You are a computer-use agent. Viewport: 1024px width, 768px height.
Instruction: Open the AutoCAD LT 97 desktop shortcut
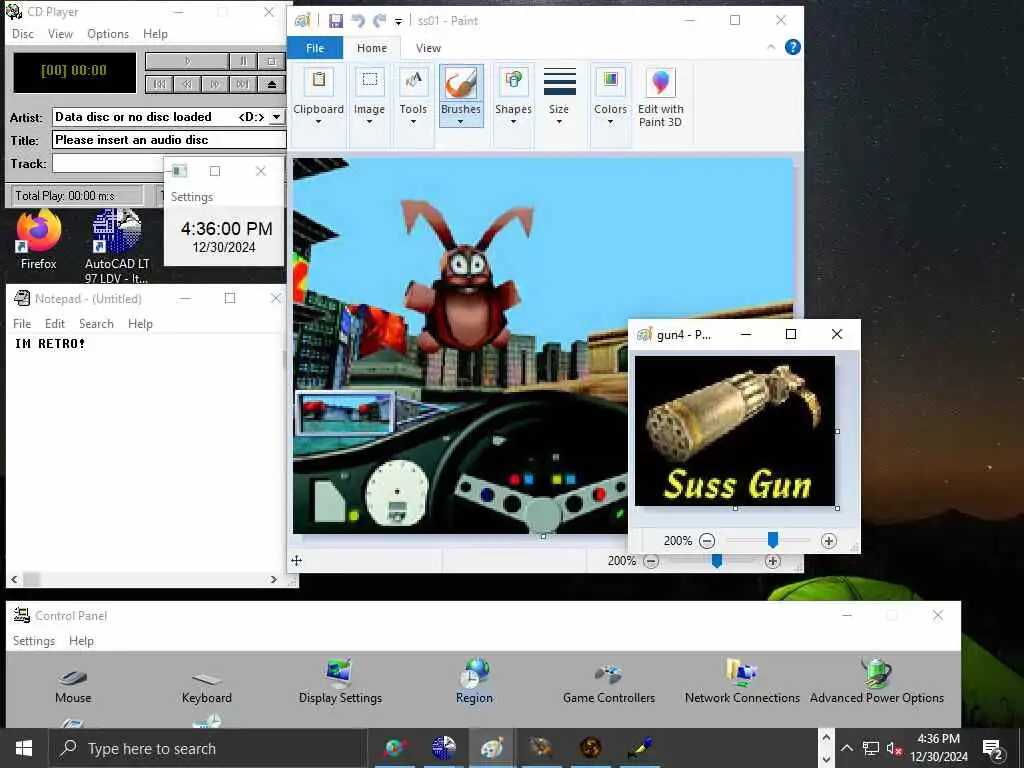pyautogui.click(x=117, y=246)
